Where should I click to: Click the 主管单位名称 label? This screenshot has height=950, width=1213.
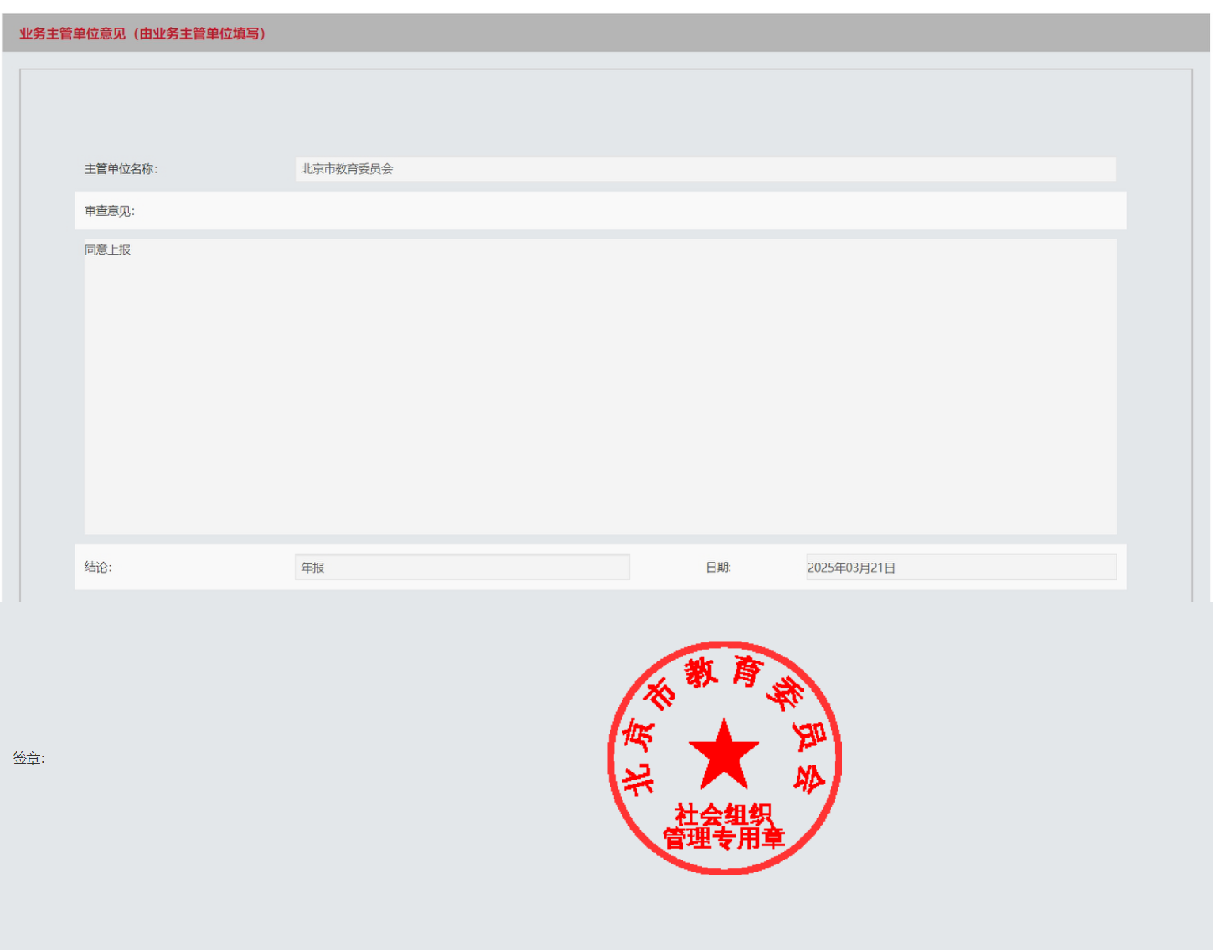(121, 169)
